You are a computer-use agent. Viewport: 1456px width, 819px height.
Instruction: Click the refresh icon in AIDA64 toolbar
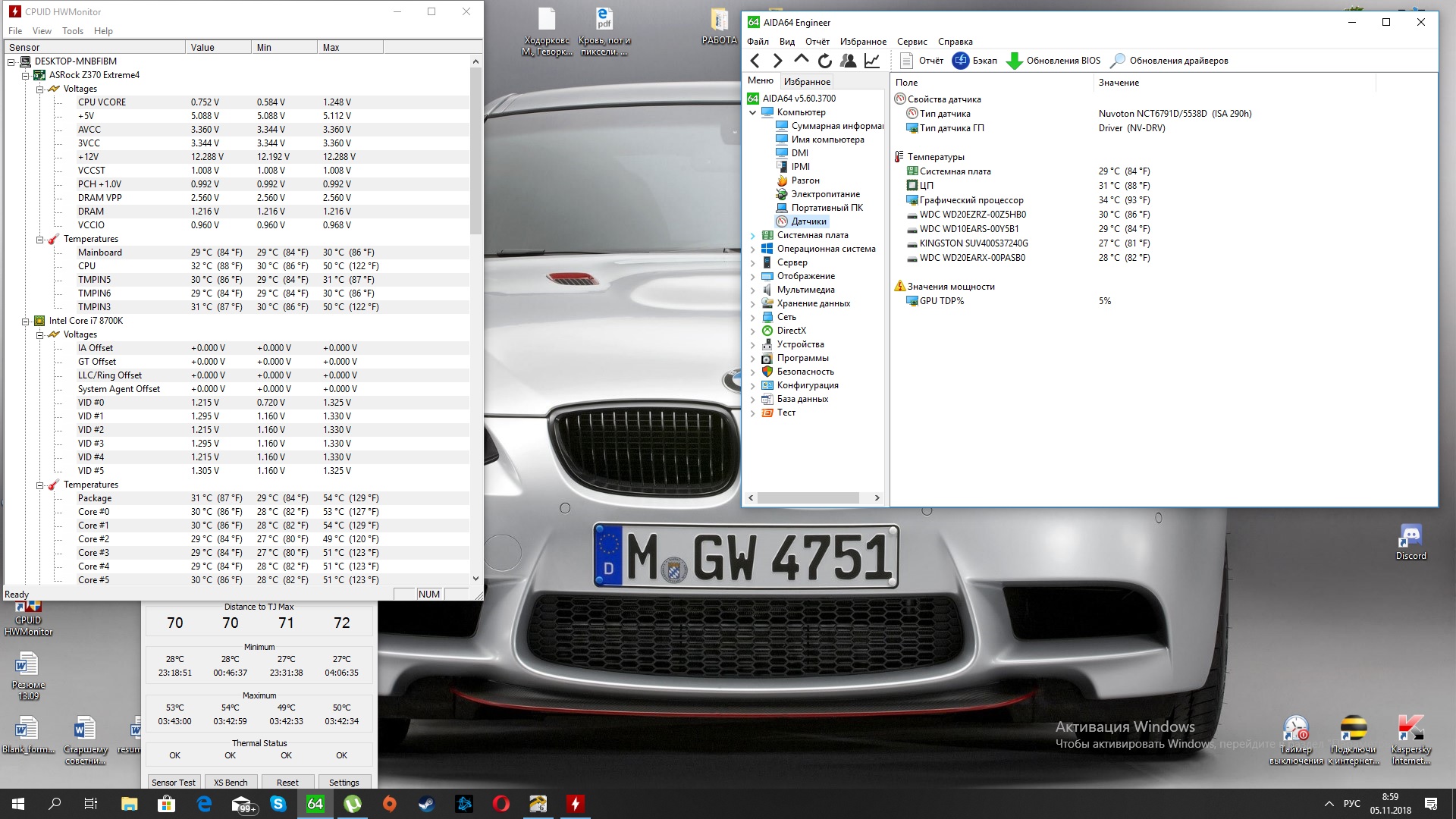pos(825,61)
